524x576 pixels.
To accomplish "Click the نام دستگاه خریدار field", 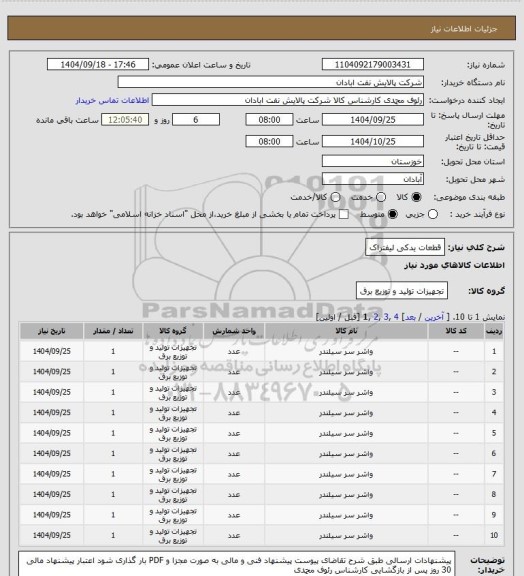I will [x=270, y=82].
